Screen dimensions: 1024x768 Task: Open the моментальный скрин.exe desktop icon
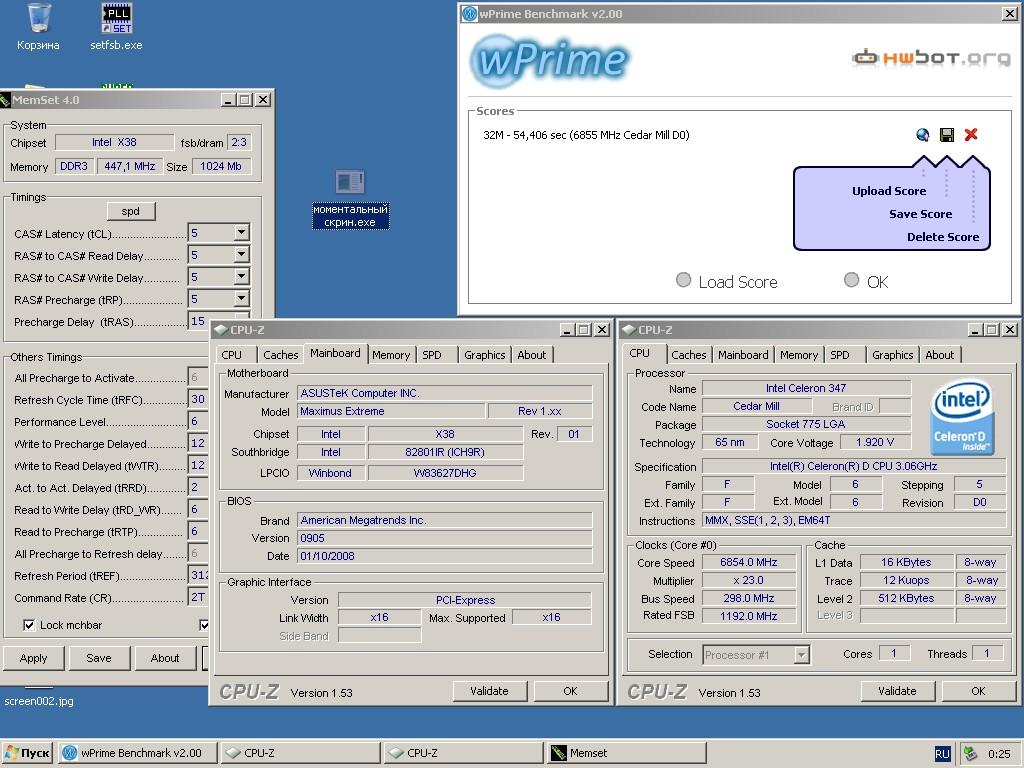[x=350, y=199]
